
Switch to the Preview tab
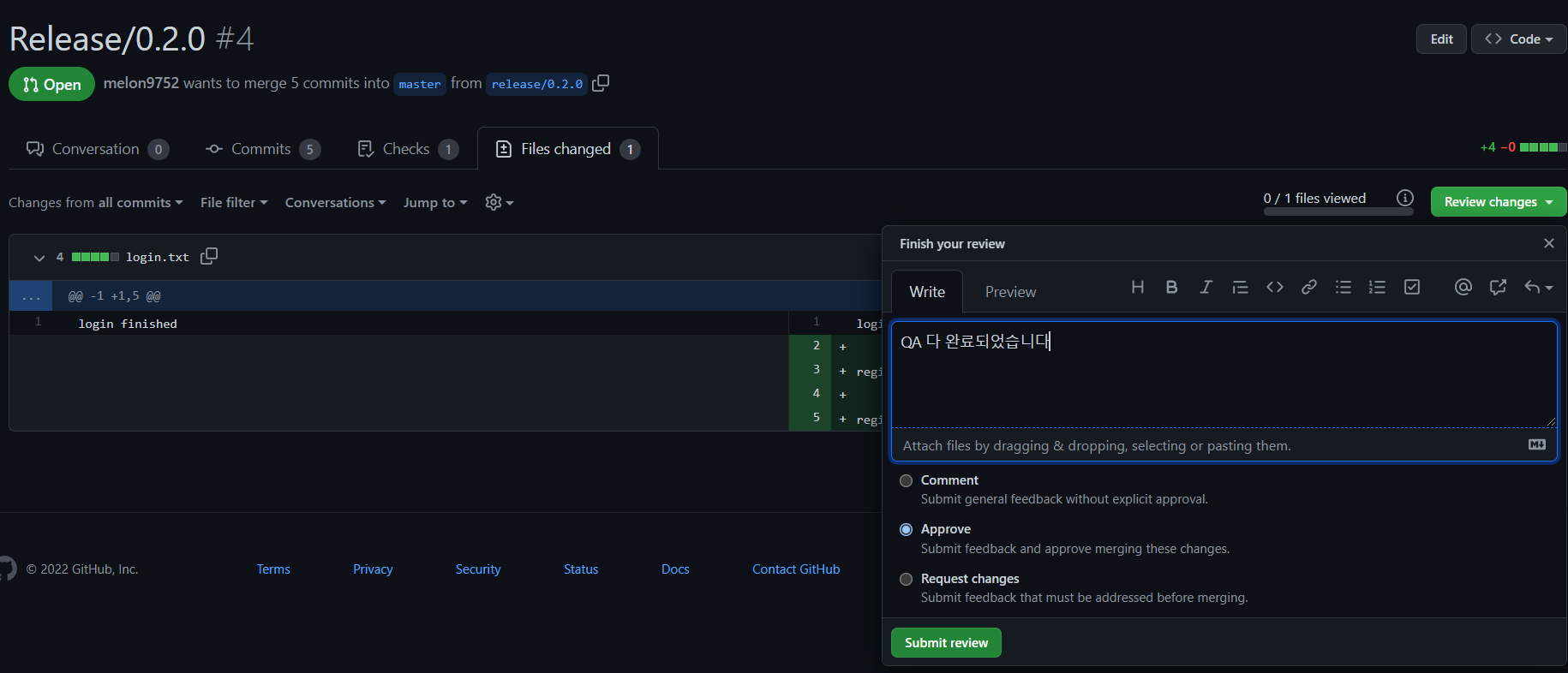(1010, 292)
